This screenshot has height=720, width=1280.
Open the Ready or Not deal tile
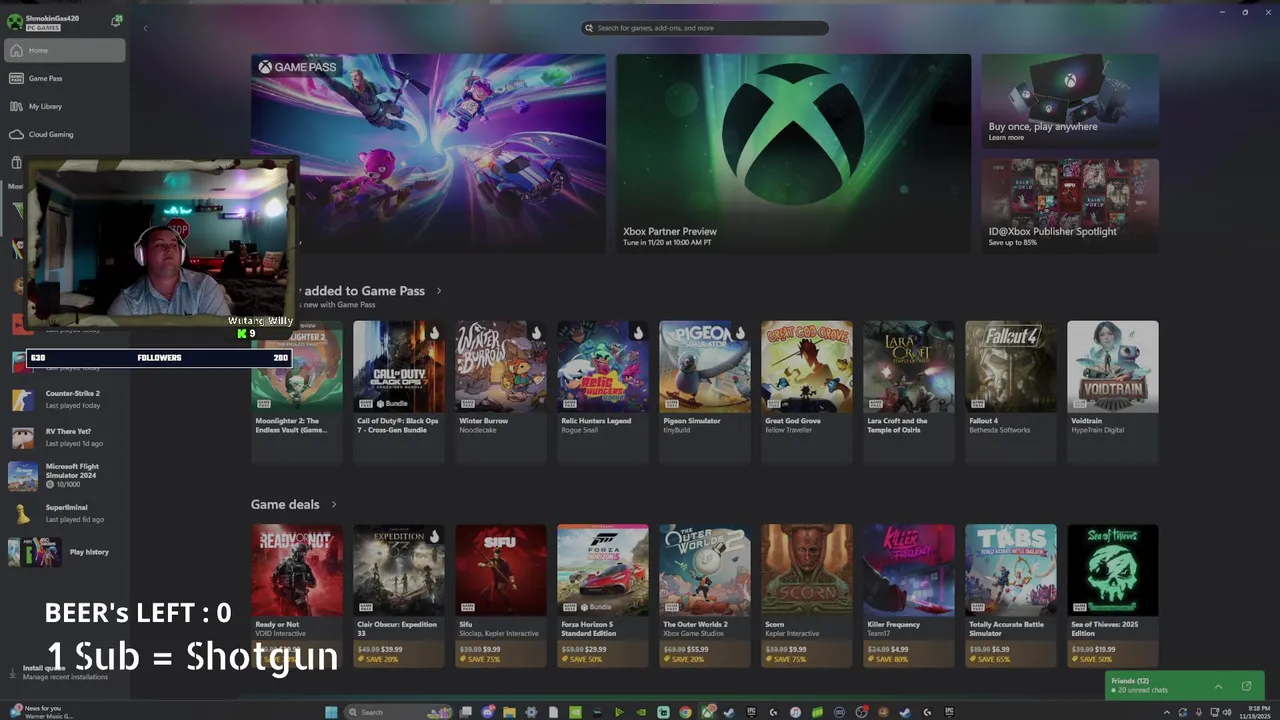point(296,595)
